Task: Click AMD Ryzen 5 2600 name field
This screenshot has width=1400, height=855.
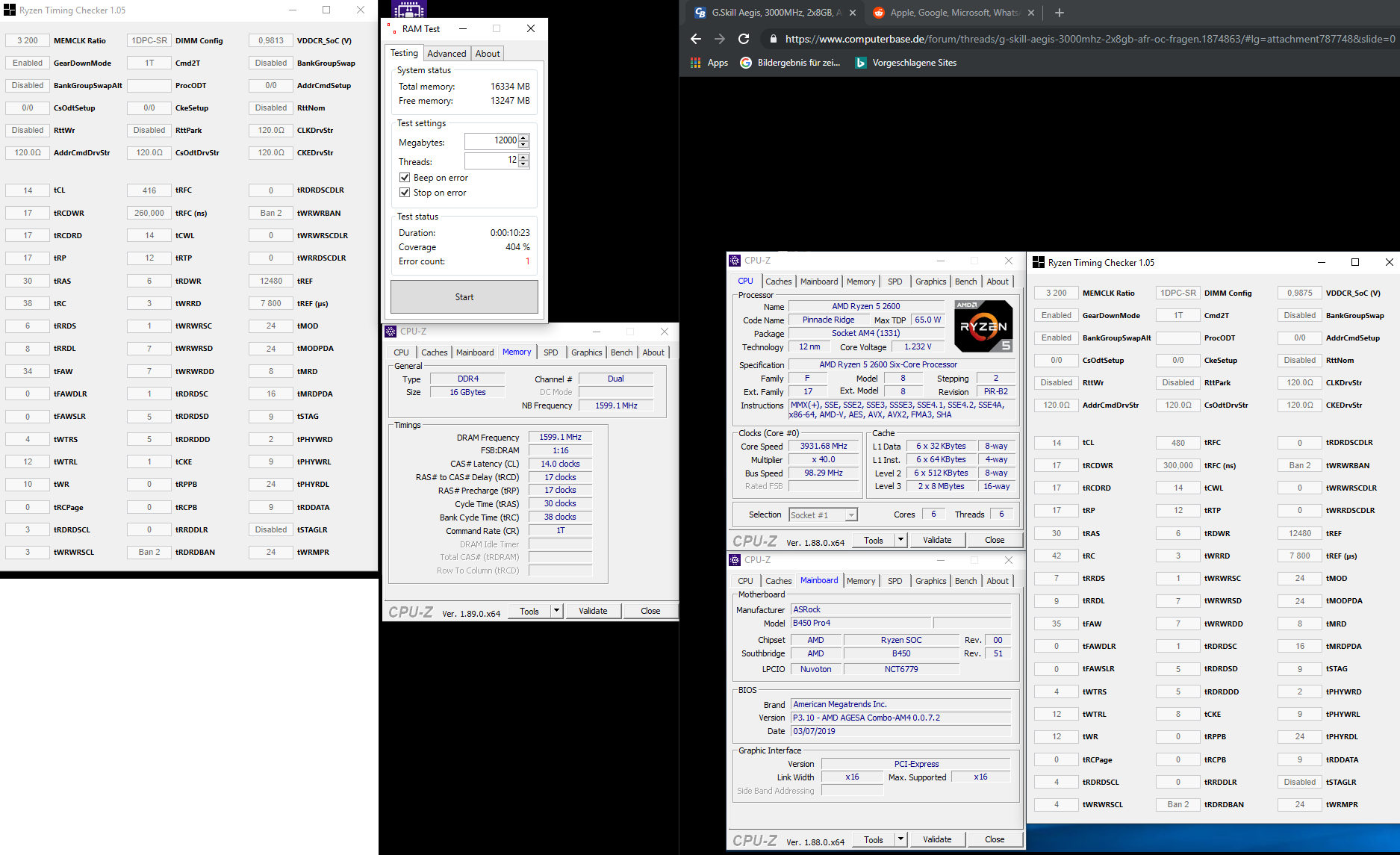Action: tap(866, 306)
